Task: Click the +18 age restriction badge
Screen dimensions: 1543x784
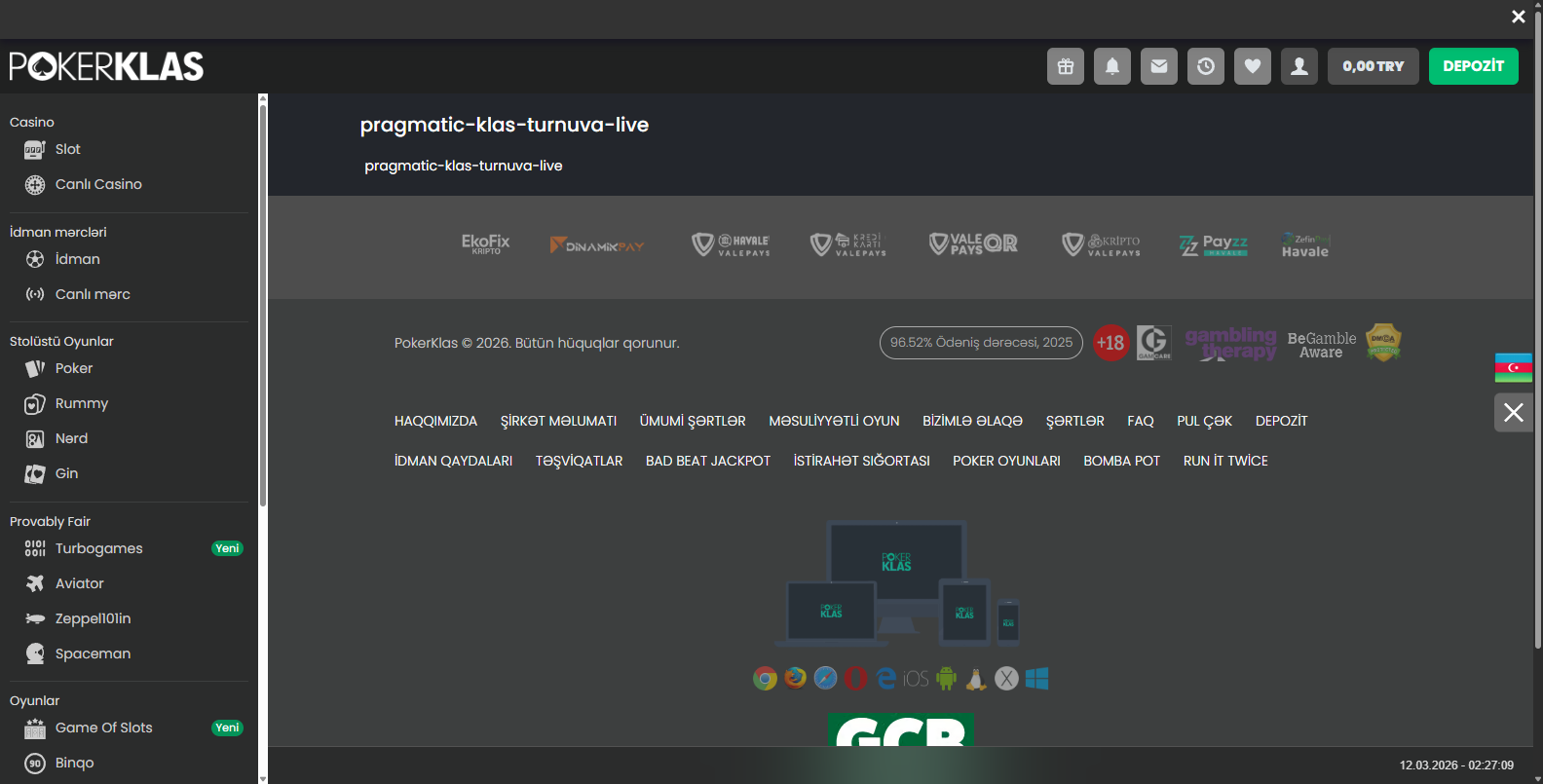Action: coord(1110,343)
